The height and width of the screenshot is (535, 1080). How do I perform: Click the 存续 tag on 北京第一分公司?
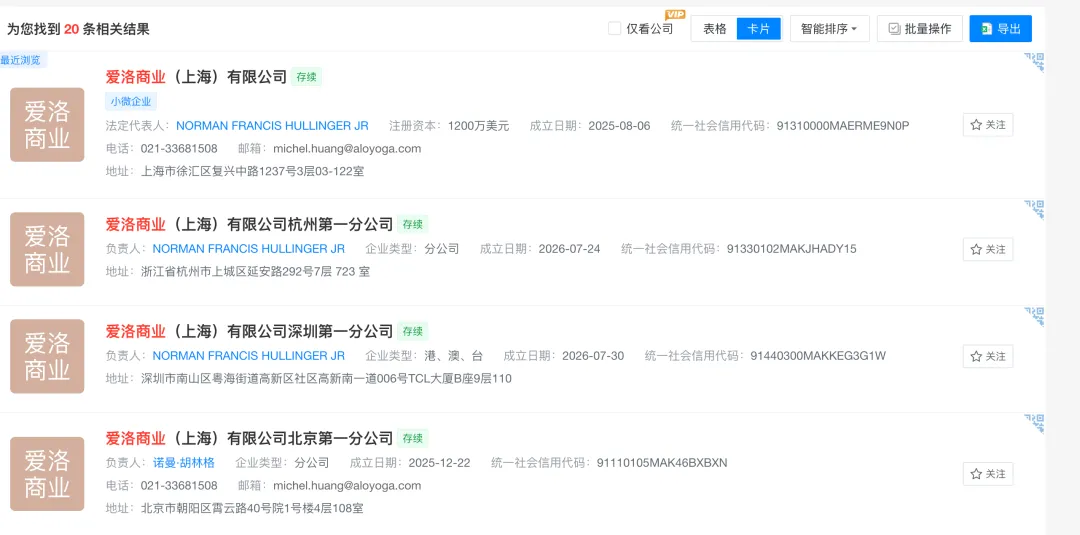click(413, 438)
